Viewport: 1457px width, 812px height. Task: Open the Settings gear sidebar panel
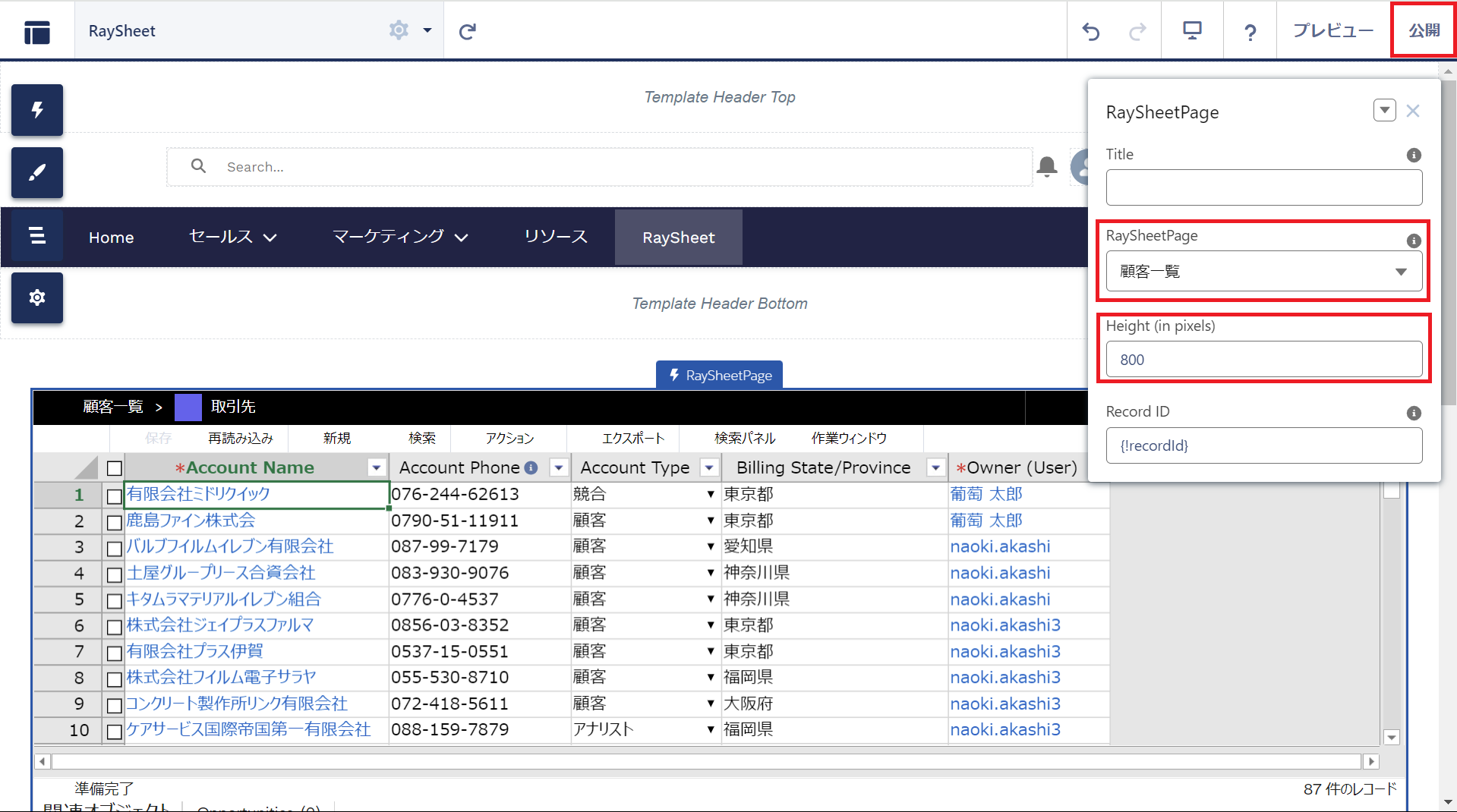[x=37, y=297]
